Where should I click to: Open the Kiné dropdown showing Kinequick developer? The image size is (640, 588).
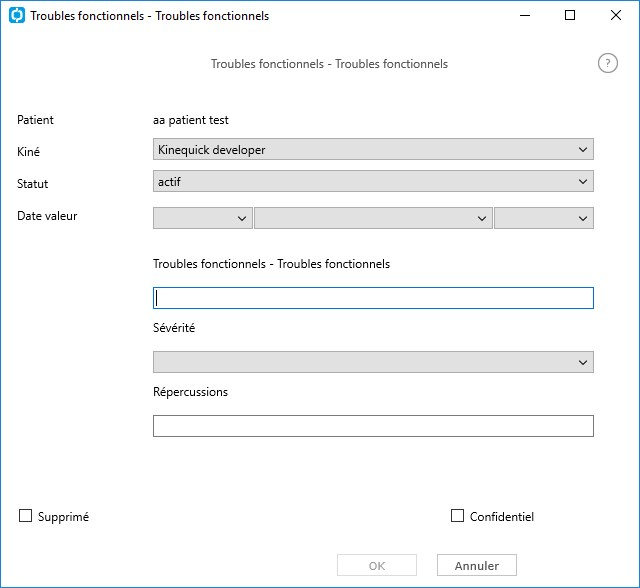point(373,149)
